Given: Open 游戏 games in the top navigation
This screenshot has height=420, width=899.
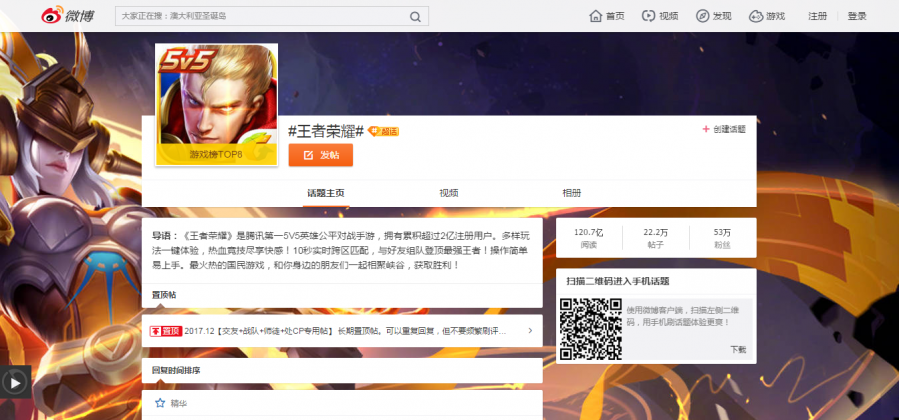Looking at the screenshot, I should point(767,16).
